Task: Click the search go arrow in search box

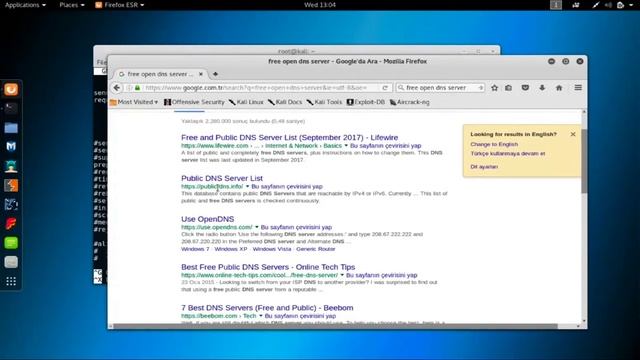Action: [x=480, y=88]
